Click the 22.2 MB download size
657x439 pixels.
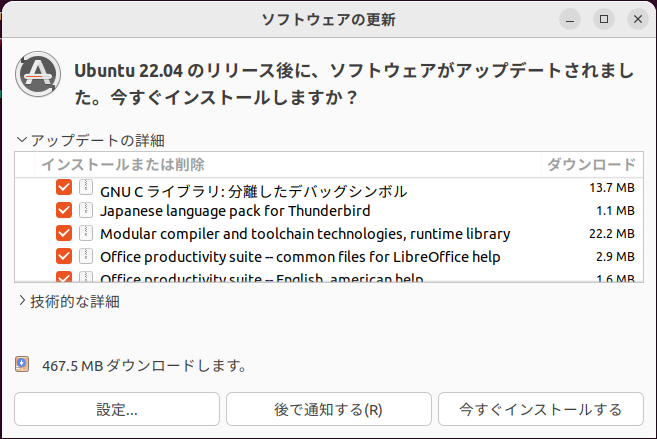(612, 233)
